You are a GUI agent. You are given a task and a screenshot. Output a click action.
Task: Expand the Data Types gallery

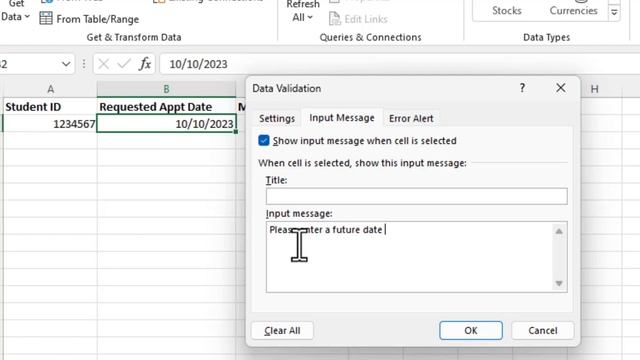point(614,13)
